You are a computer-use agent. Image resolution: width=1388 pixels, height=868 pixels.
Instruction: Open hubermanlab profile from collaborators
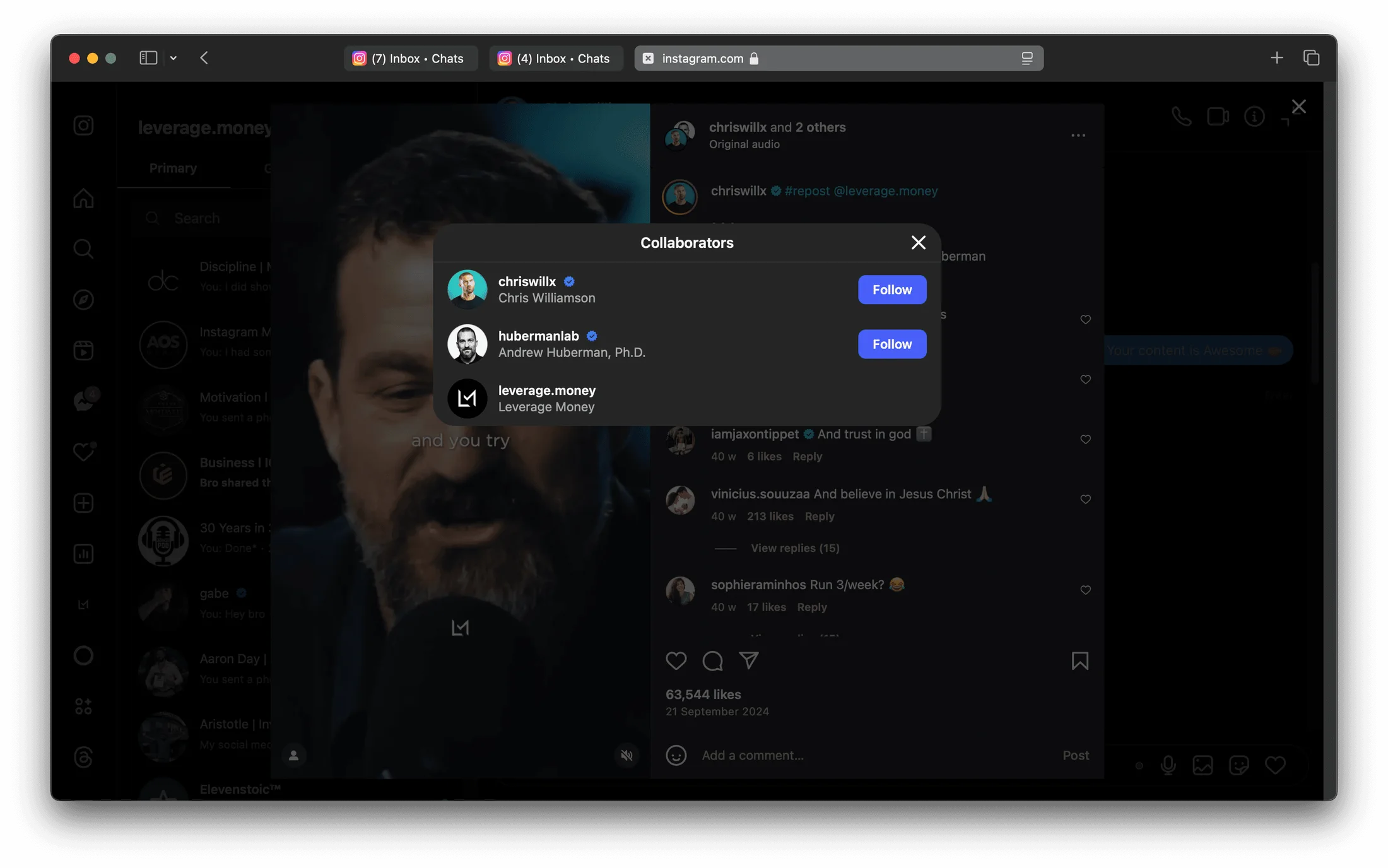pyautogui.click(x=538, y=336)
